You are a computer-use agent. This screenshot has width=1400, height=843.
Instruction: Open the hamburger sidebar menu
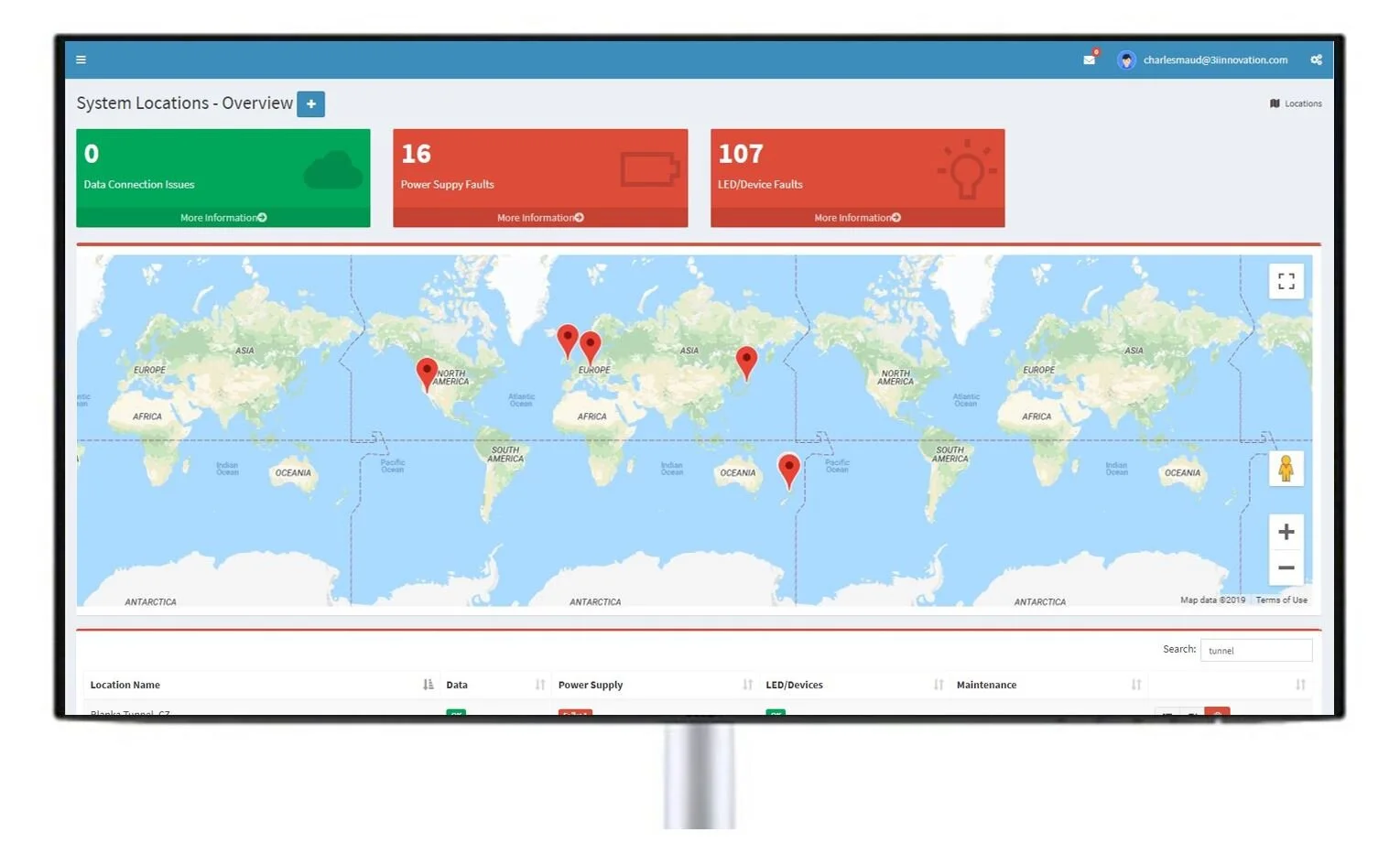(x=81, y=59)
